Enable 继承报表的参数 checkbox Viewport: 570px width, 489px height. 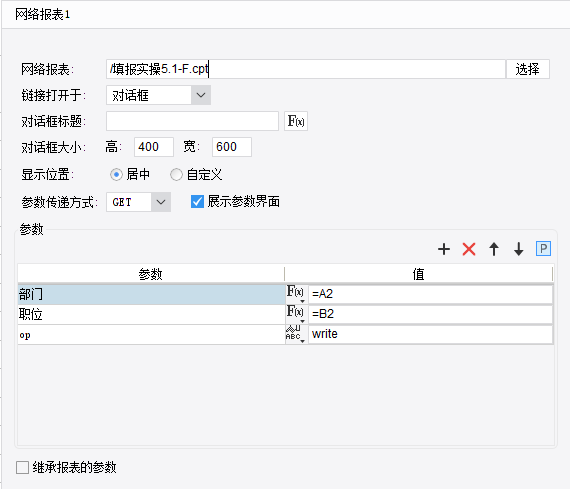(x=22, y=467)
